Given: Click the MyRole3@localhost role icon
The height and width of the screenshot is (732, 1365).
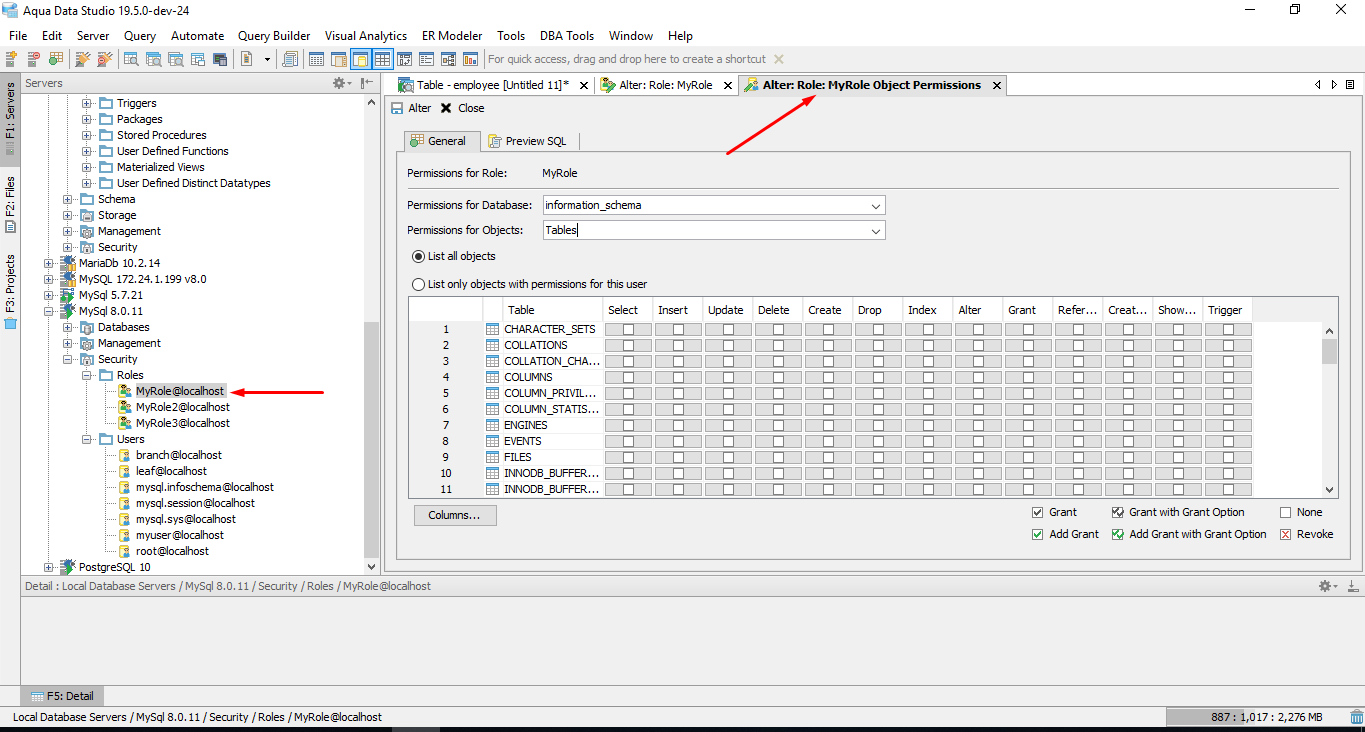Looking at the screenshot, I should pyautogui.click(x=125, y=423).
